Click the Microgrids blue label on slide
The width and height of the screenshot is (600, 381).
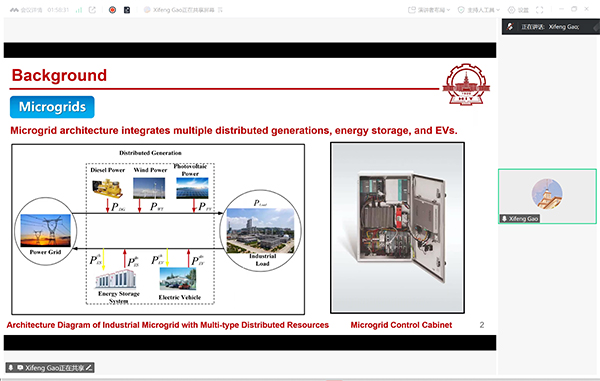tap(52, 107)
